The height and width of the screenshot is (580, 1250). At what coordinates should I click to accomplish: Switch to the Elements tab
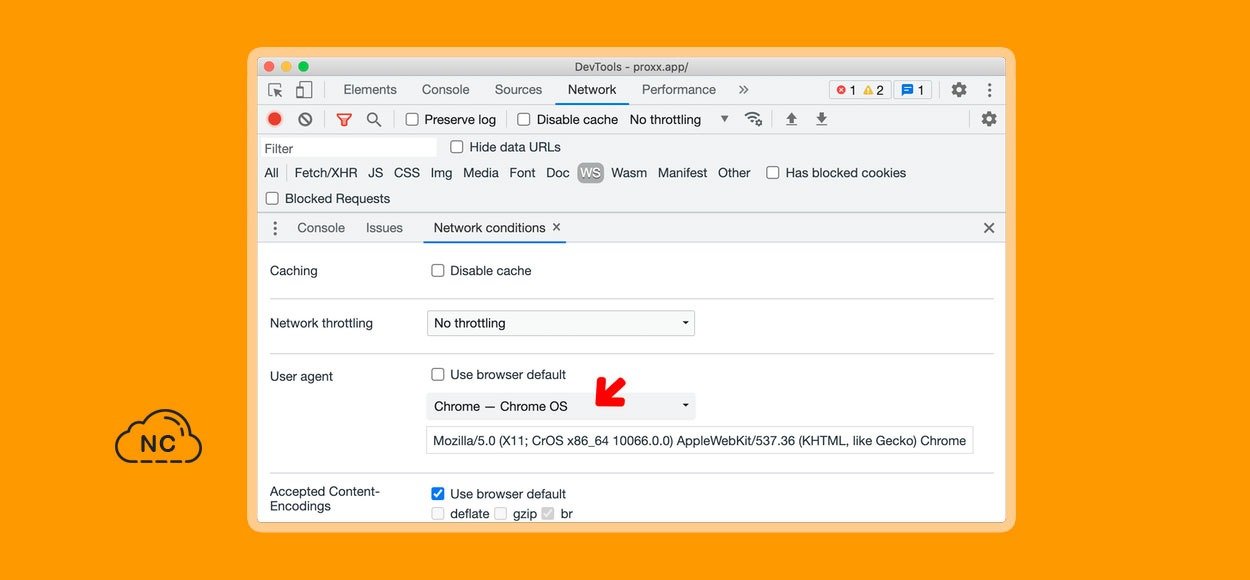tap(370, 90)
